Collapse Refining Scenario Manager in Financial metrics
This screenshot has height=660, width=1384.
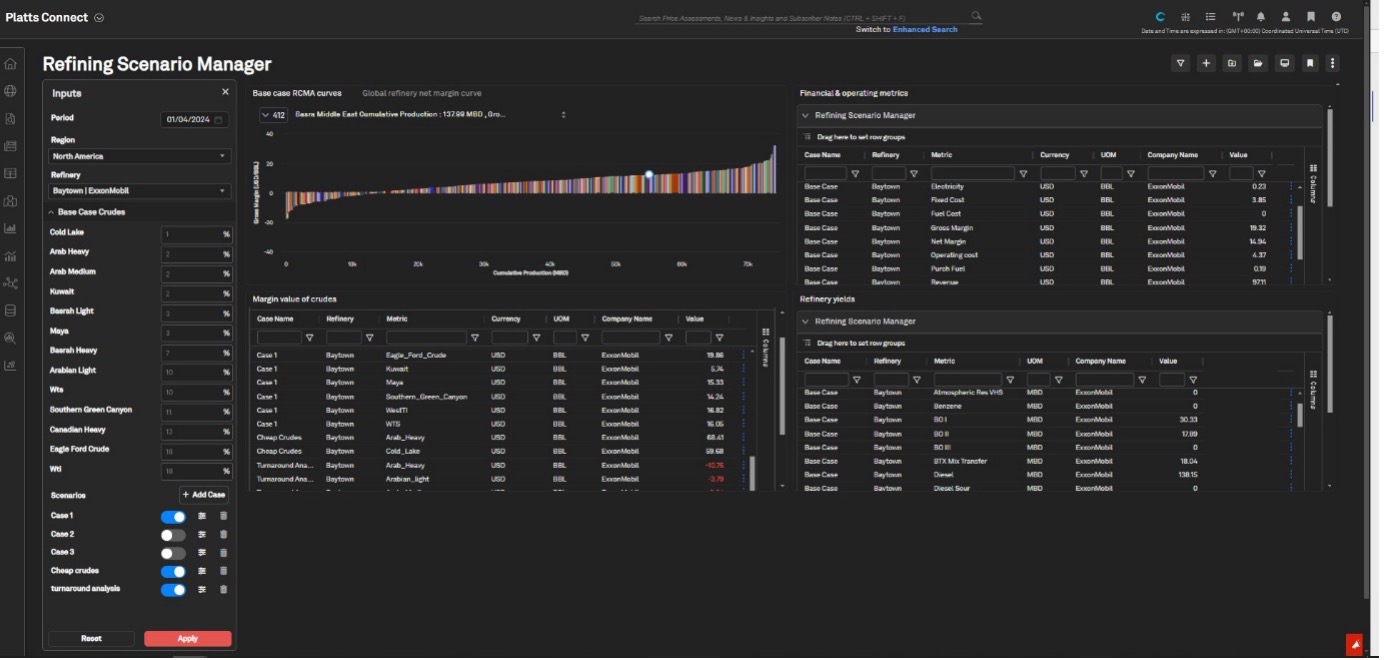805,116
